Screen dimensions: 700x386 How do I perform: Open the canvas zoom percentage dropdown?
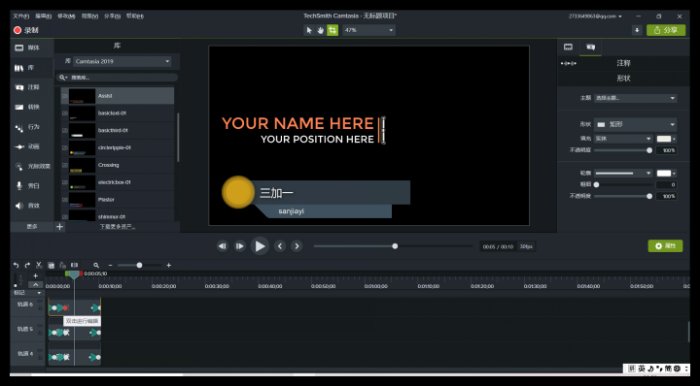click(369, 30)
